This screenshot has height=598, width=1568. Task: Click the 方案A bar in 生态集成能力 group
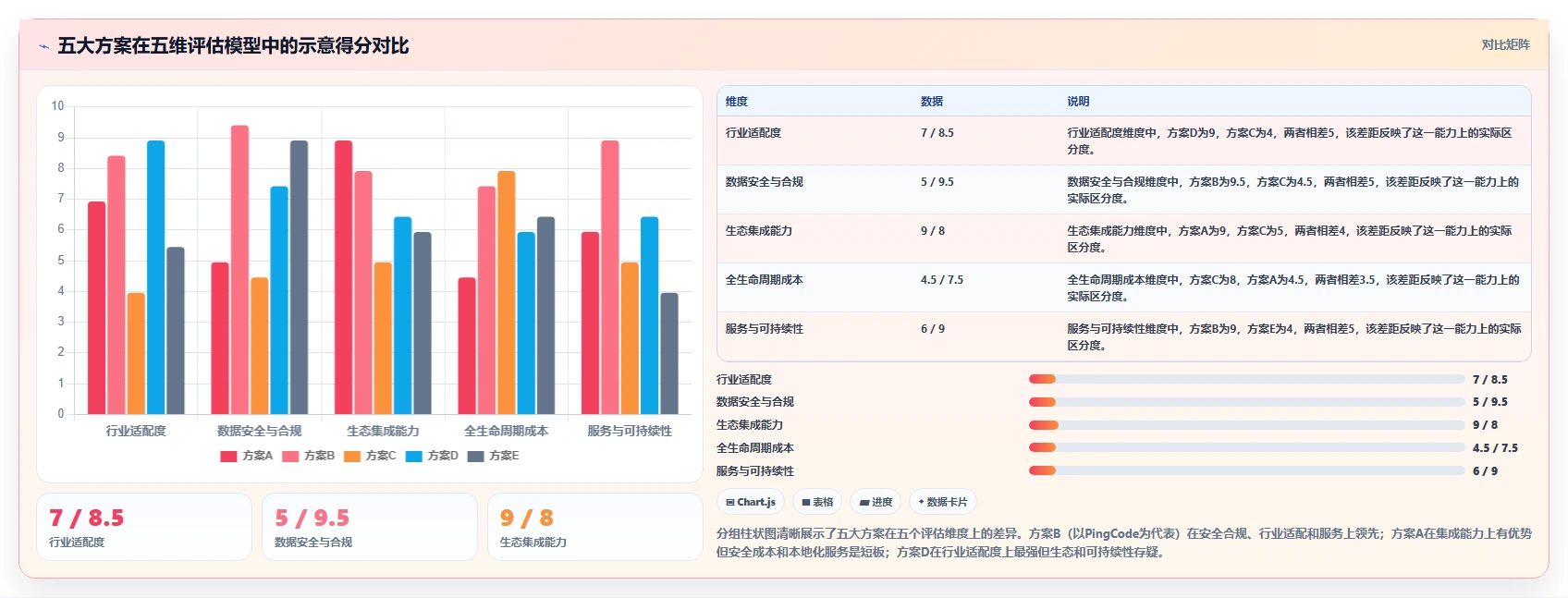(x=343, y=277)
